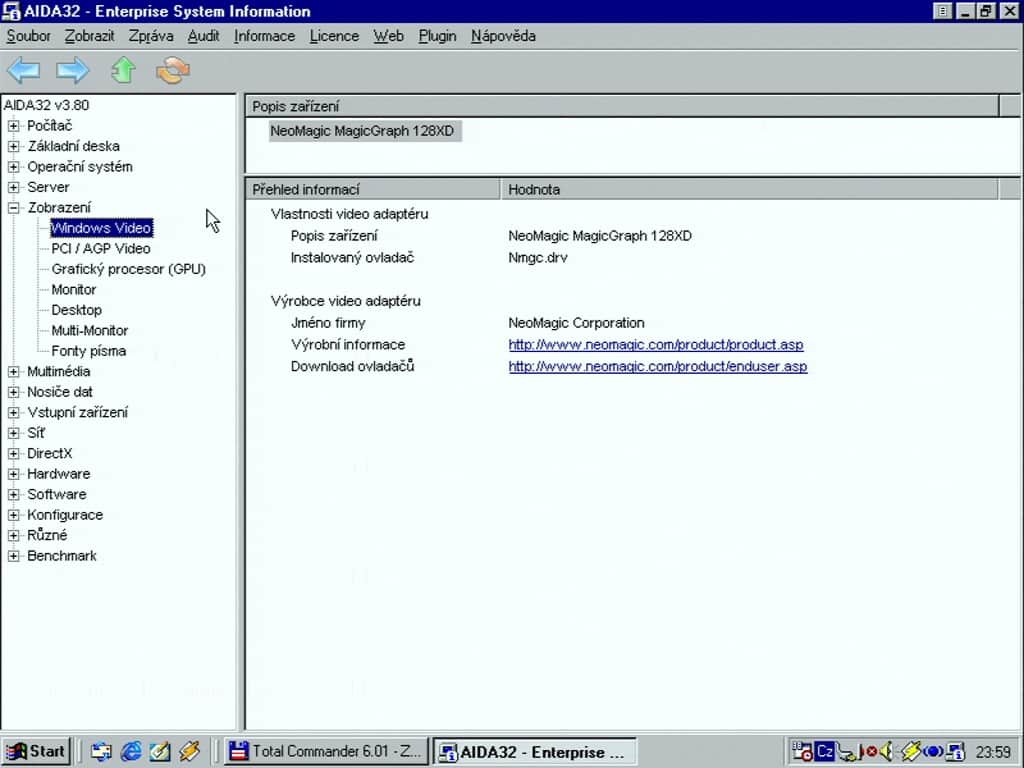
Task: Open the Informace menu
Action: [x=264, y=36]
